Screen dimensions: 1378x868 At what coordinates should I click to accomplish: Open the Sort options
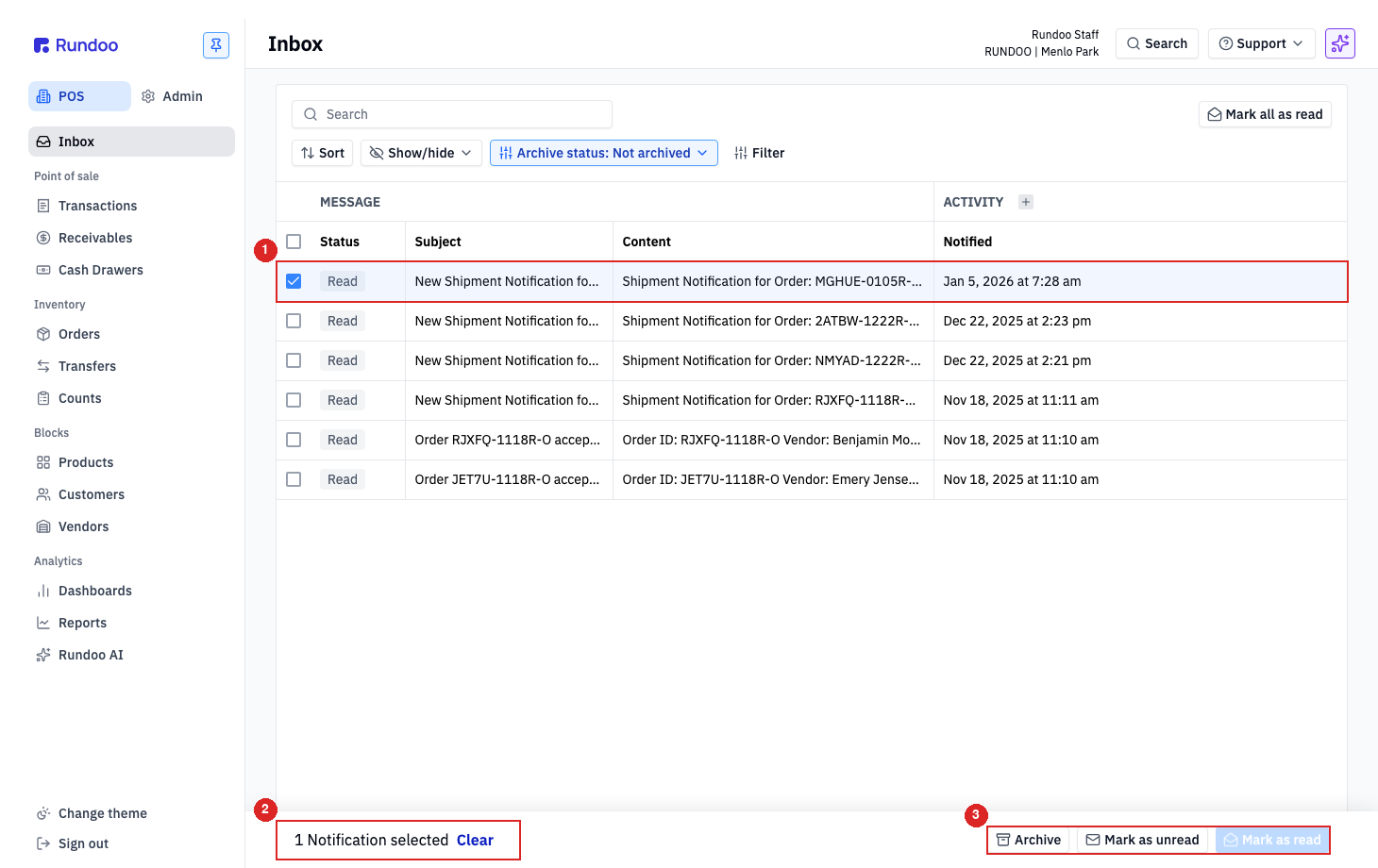[323, 153]
